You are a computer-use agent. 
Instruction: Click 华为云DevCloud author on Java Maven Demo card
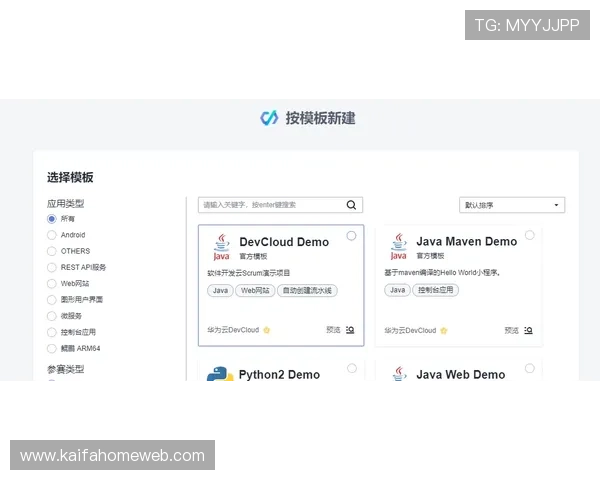point(411,331)
